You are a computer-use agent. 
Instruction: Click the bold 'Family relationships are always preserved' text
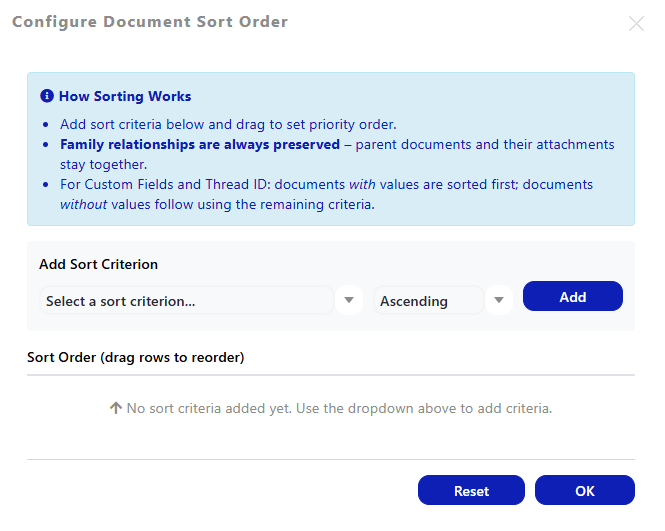(x=200, y=144)
